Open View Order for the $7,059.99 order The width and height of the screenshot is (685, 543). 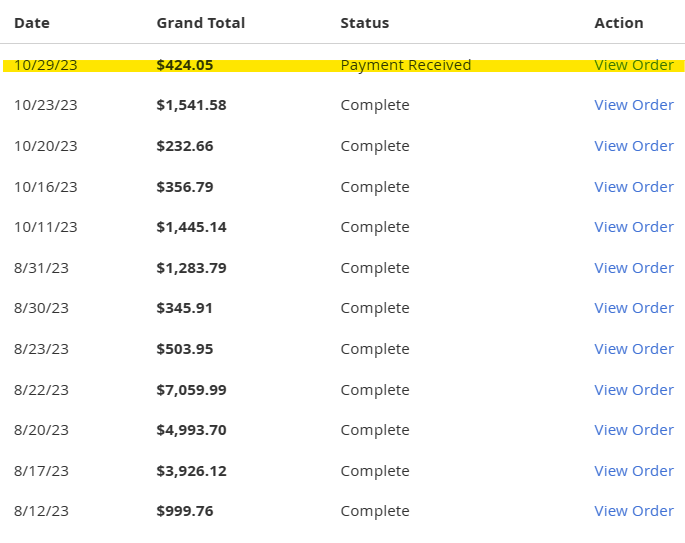click(633, 390)
